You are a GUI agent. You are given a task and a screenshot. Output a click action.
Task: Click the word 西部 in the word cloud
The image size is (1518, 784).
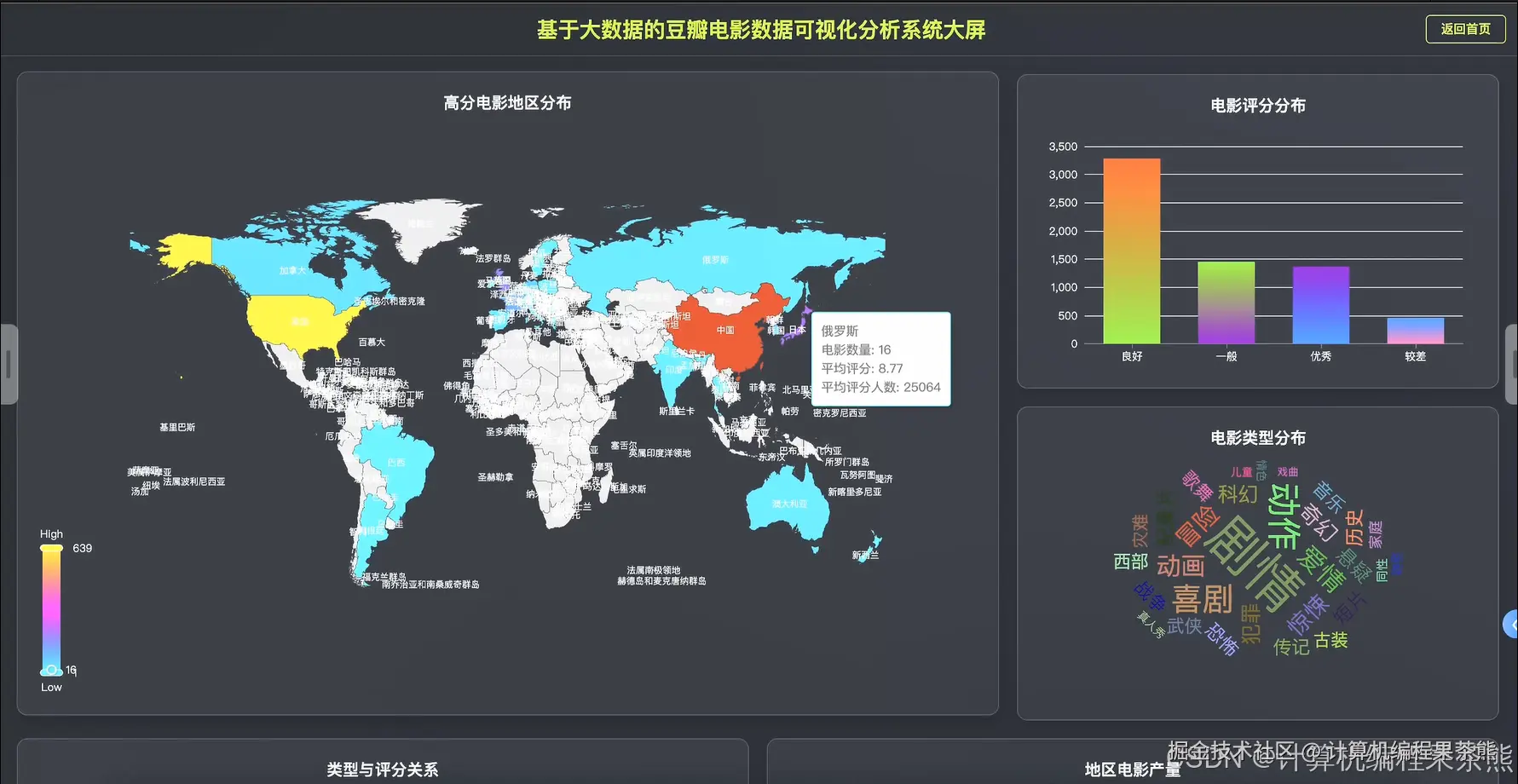[1130, 562]
